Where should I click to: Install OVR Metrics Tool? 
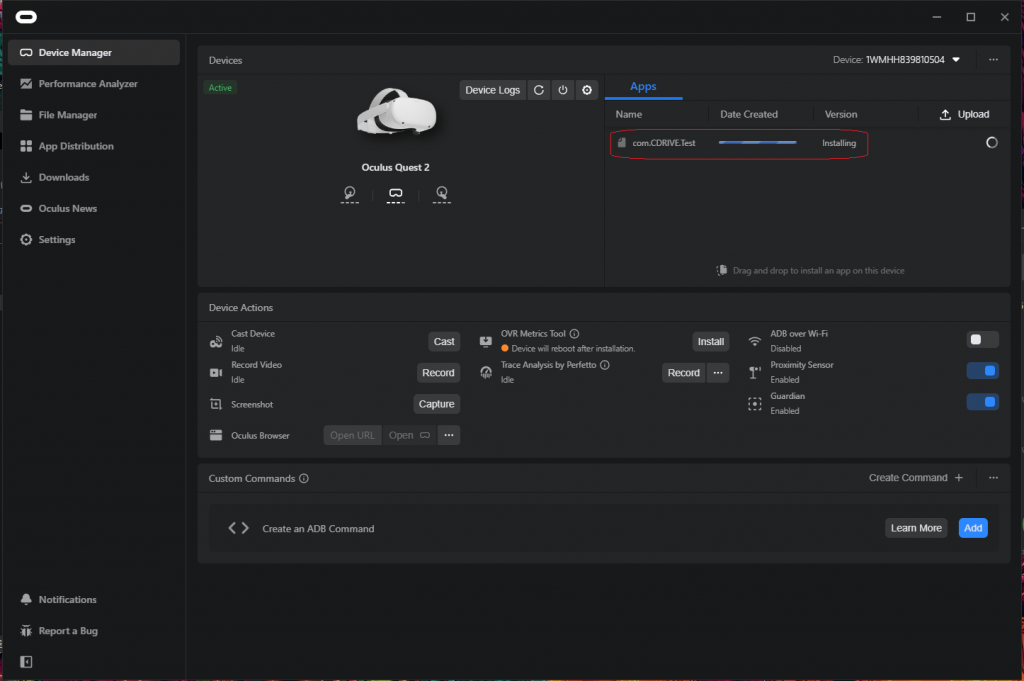[x=711, y=341]
